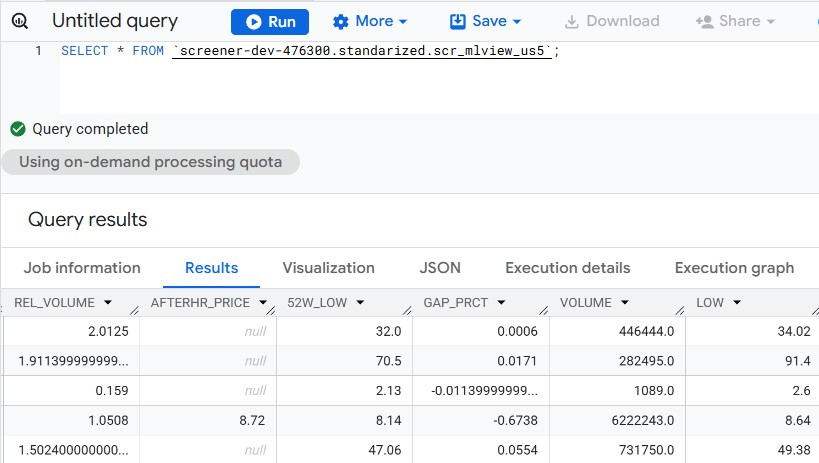
Task: Select cell 32.0 in 52W_LOW
Action: (344, 331)
